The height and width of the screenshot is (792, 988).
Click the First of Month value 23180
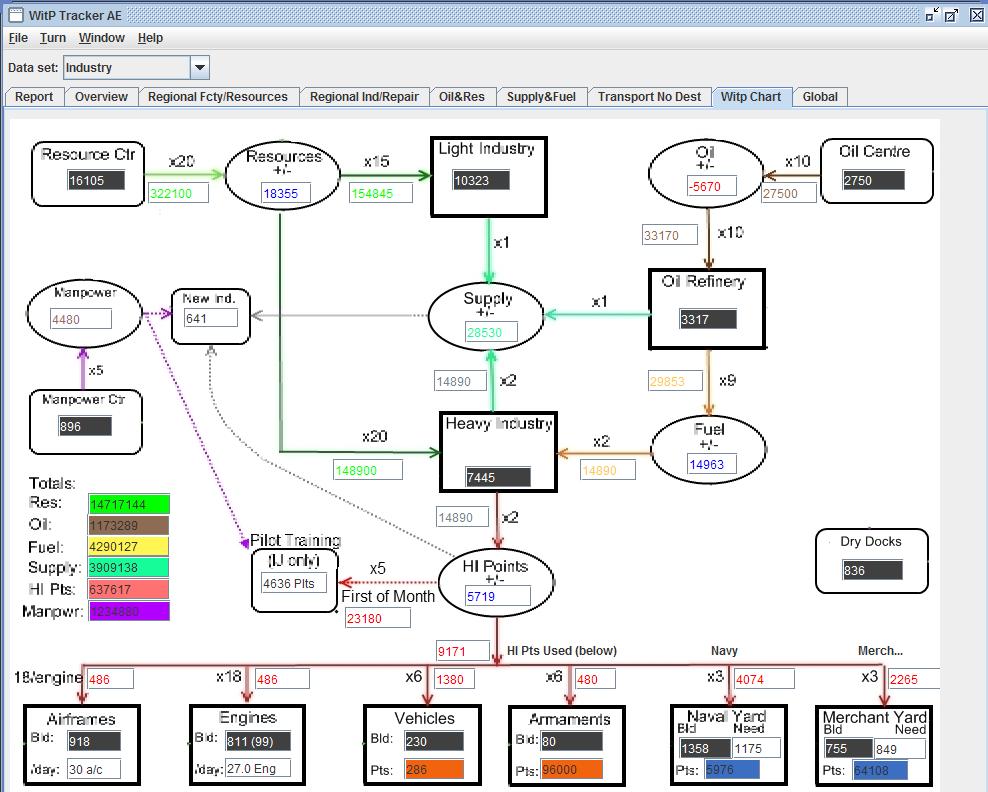click(x=378, y=618)
